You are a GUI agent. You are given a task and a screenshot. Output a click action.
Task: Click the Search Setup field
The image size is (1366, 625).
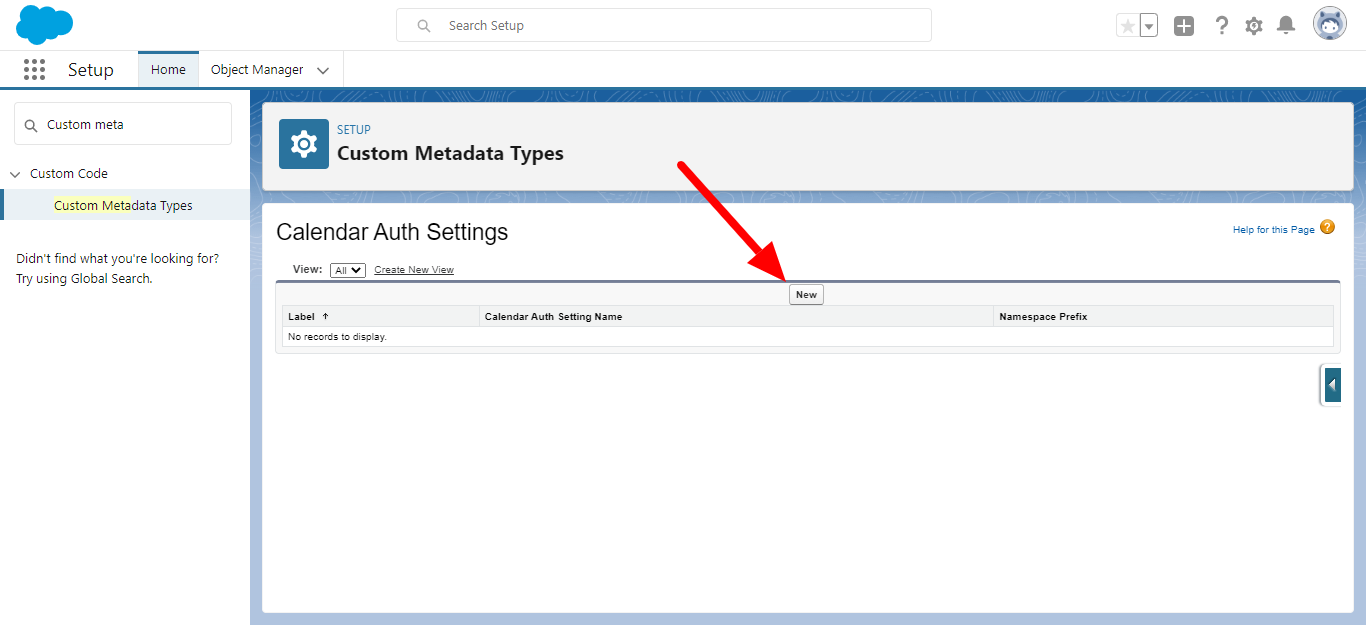click(663, 26)
